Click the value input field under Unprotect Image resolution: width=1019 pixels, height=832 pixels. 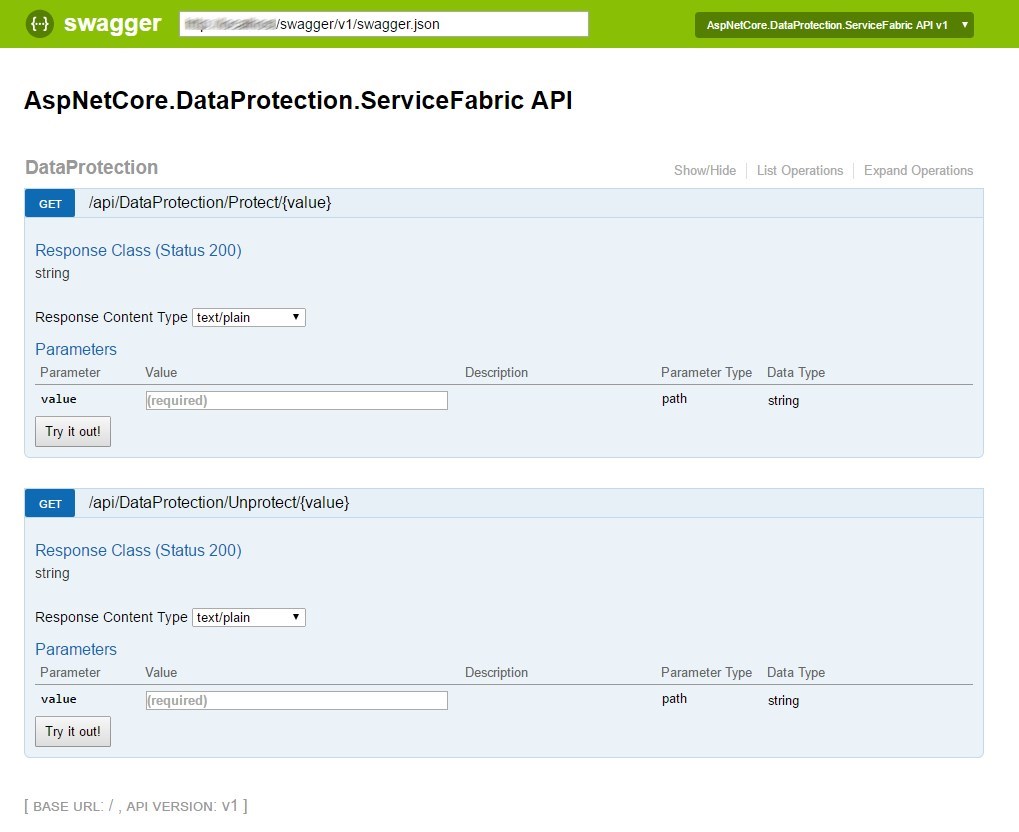pyautogui.click(x=296, y=700)
